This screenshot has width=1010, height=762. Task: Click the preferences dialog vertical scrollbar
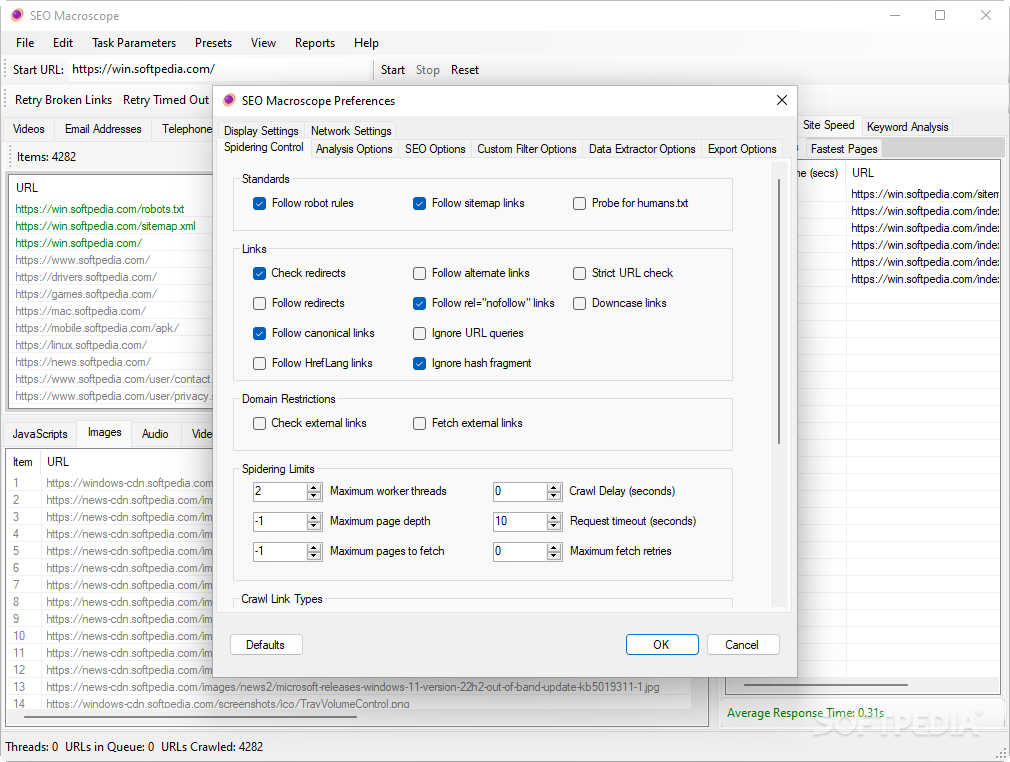click(779, 312)
